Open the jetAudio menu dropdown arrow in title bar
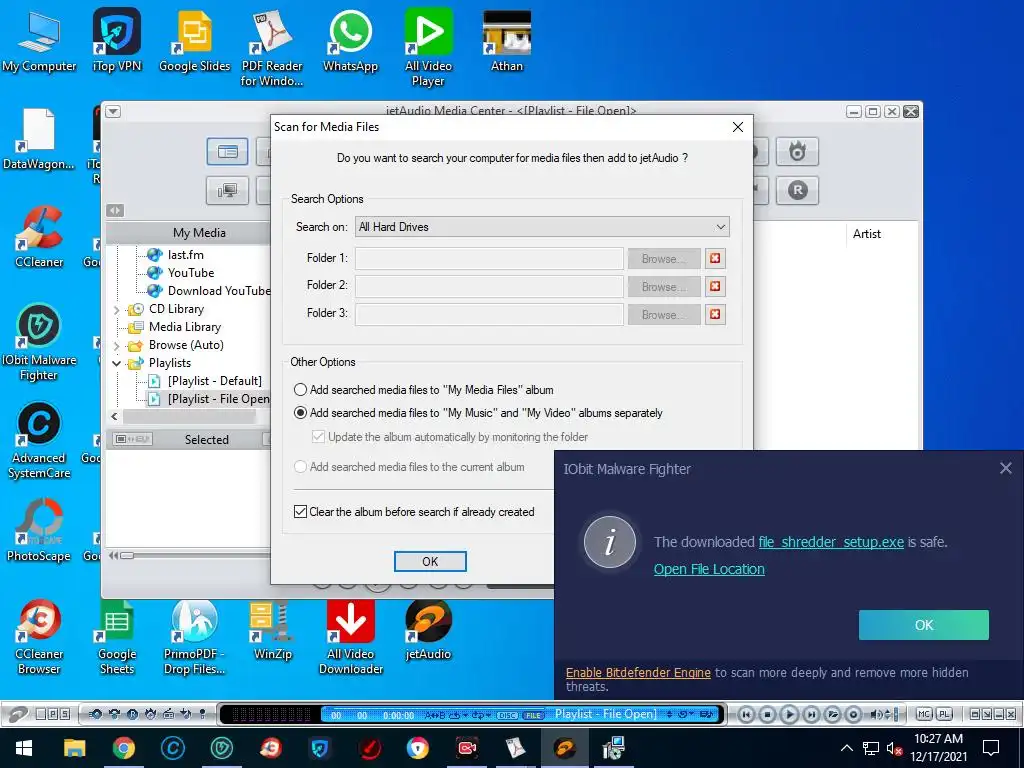 [113, 112]
